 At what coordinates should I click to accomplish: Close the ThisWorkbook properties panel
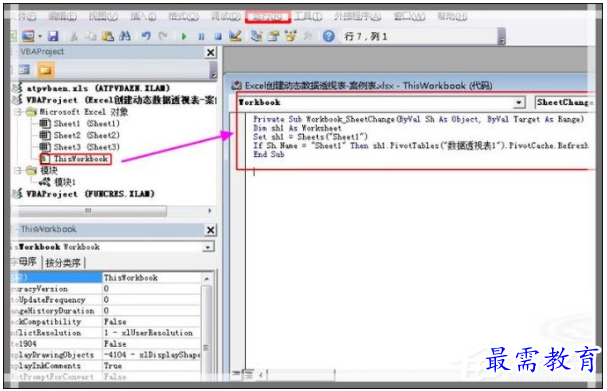click(211, 230)
